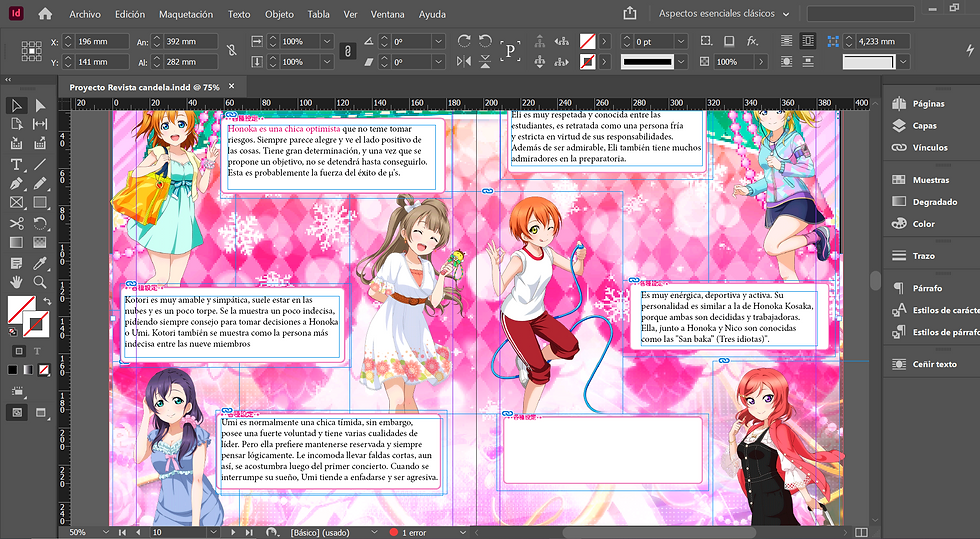Viewport: 980px width, 539px height.
Task: Open the Estilos de párrafo panel
Action: (x=946, y=332)
